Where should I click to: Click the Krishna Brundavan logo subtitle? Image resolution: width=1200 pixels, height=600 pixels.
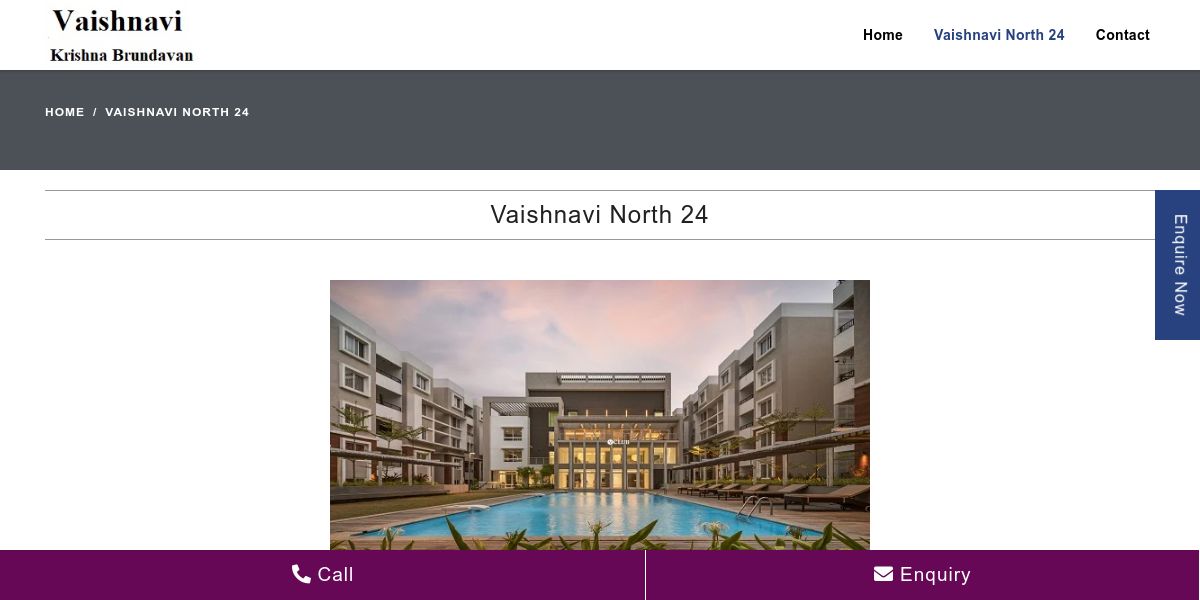(121, 55)
